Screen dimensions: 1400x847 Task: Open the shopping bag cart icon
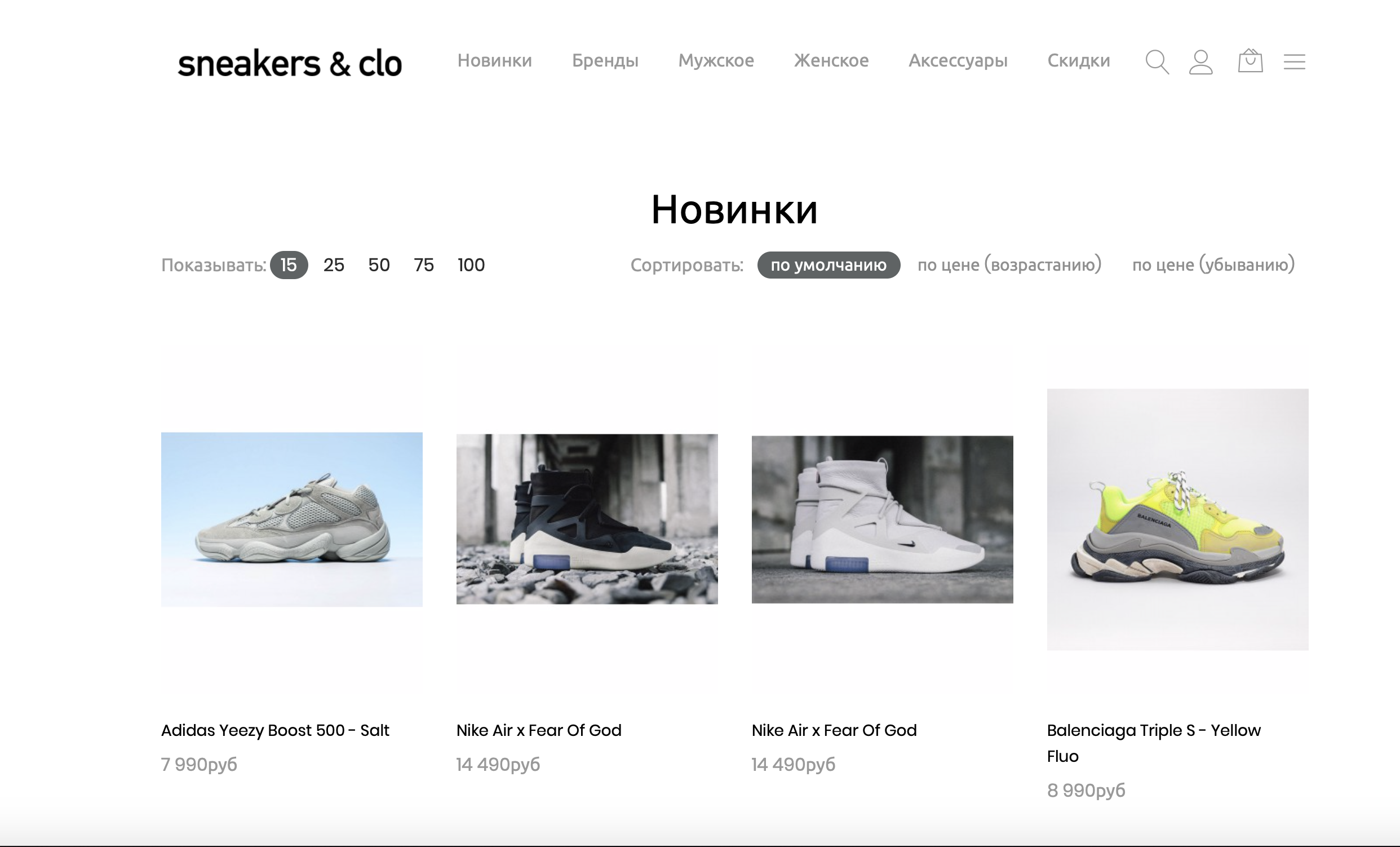[x=1250, y=60]
